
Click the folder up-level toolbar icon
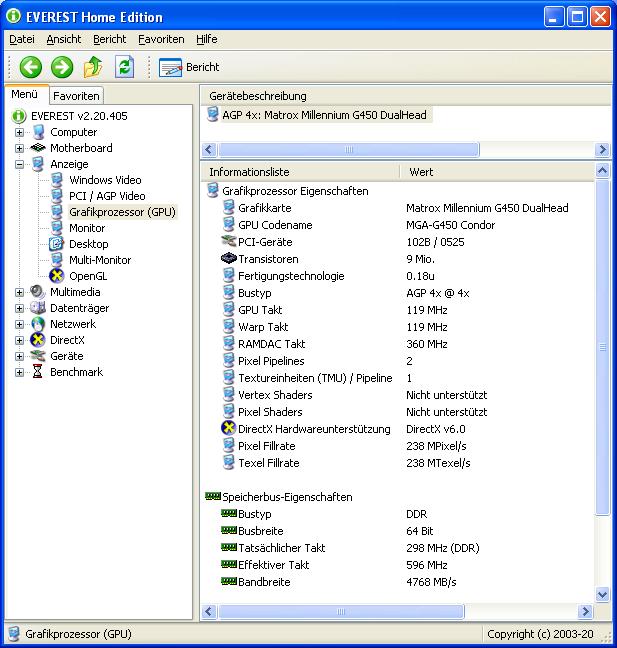pos(93,67)
